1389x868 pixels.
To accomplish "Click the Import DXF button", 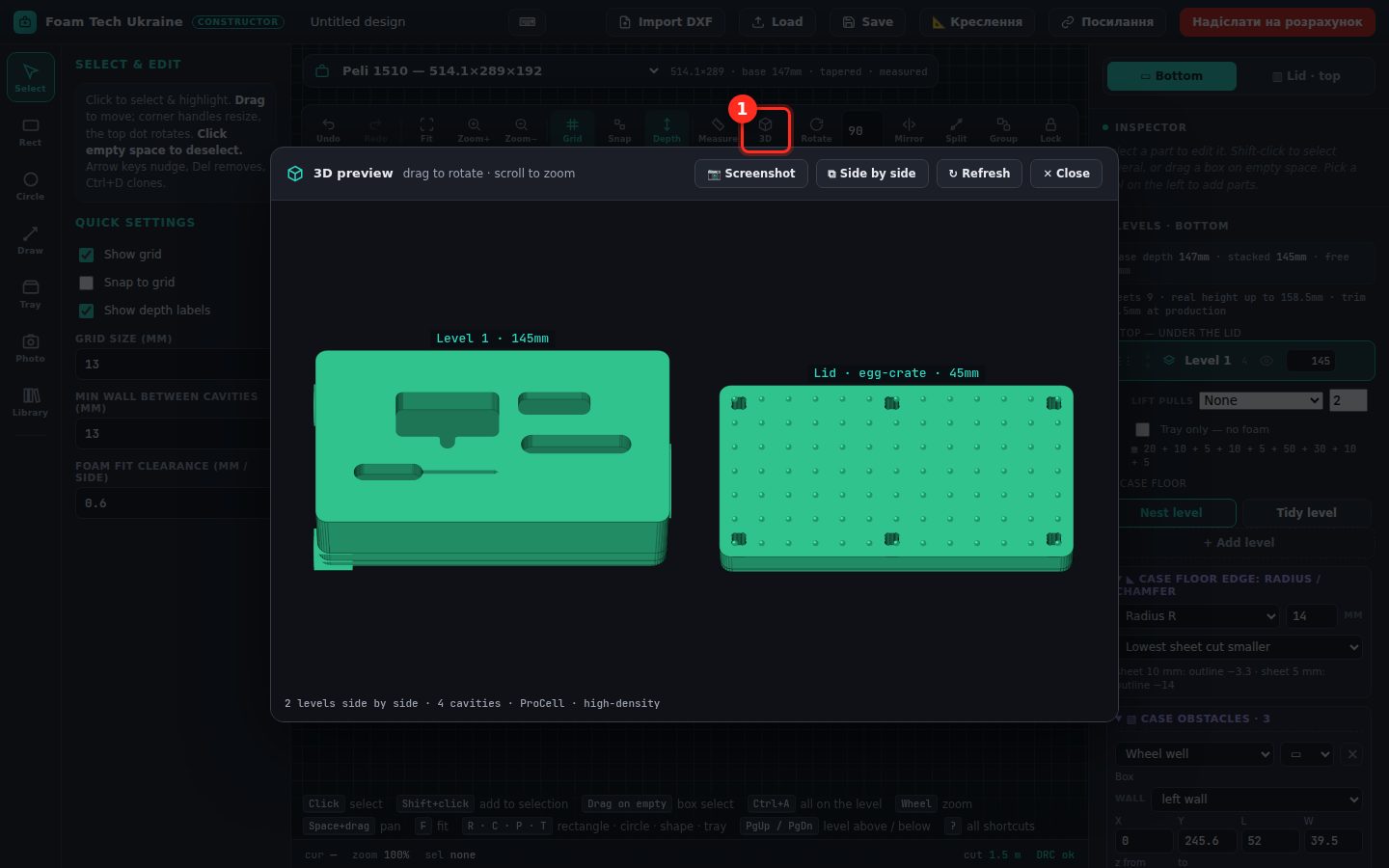I will 666,22.
